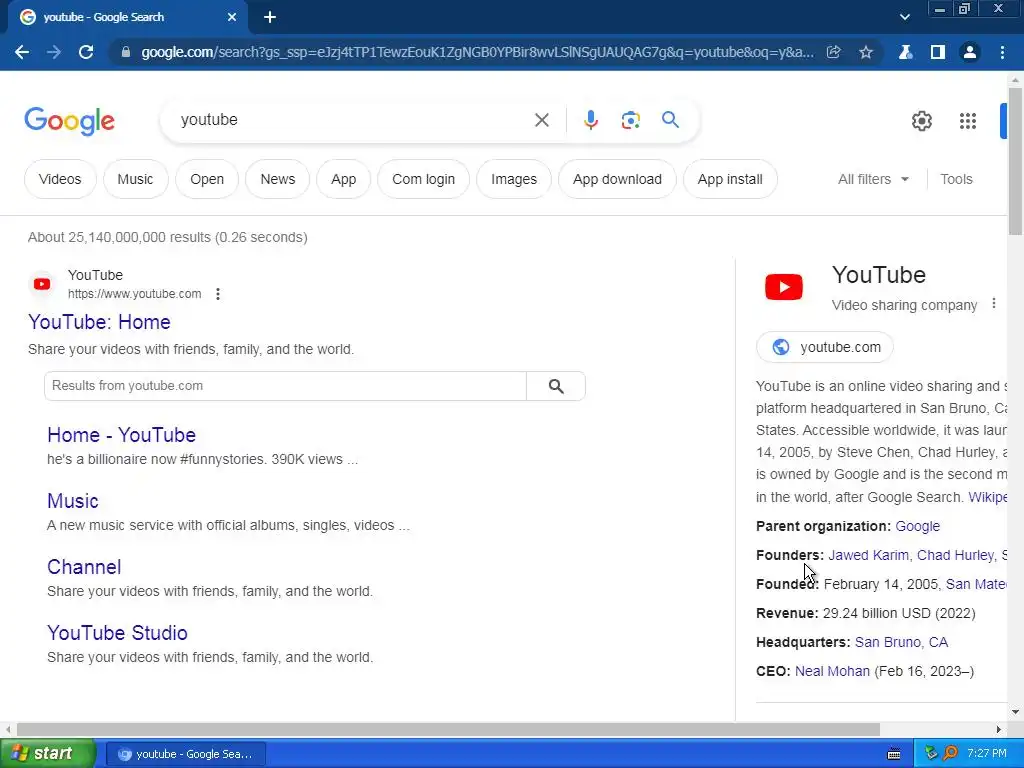
Task: Clear the search box with X
Action: (541, 120)
